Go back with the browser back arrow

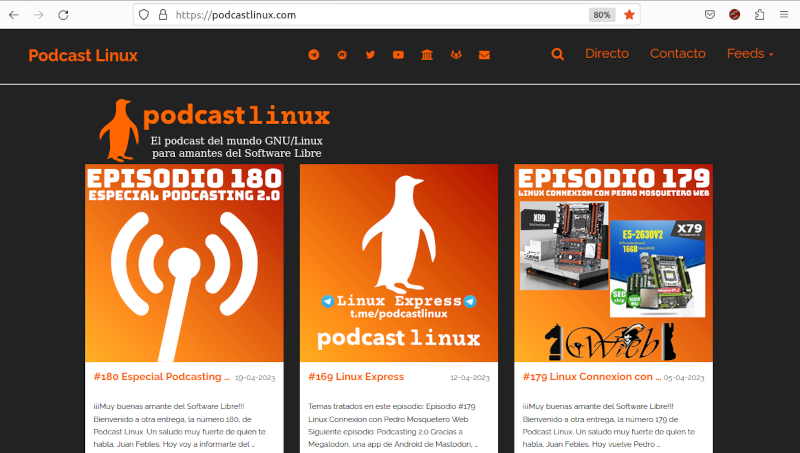pyautogui.click(x=14, y=15)
